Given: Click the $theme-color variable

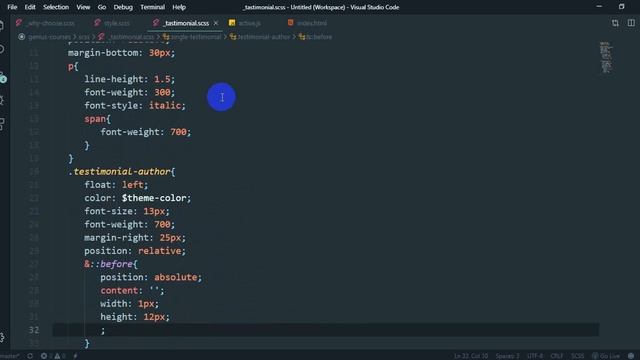Looking at the screenshot, I should click(x=154, y=198).
